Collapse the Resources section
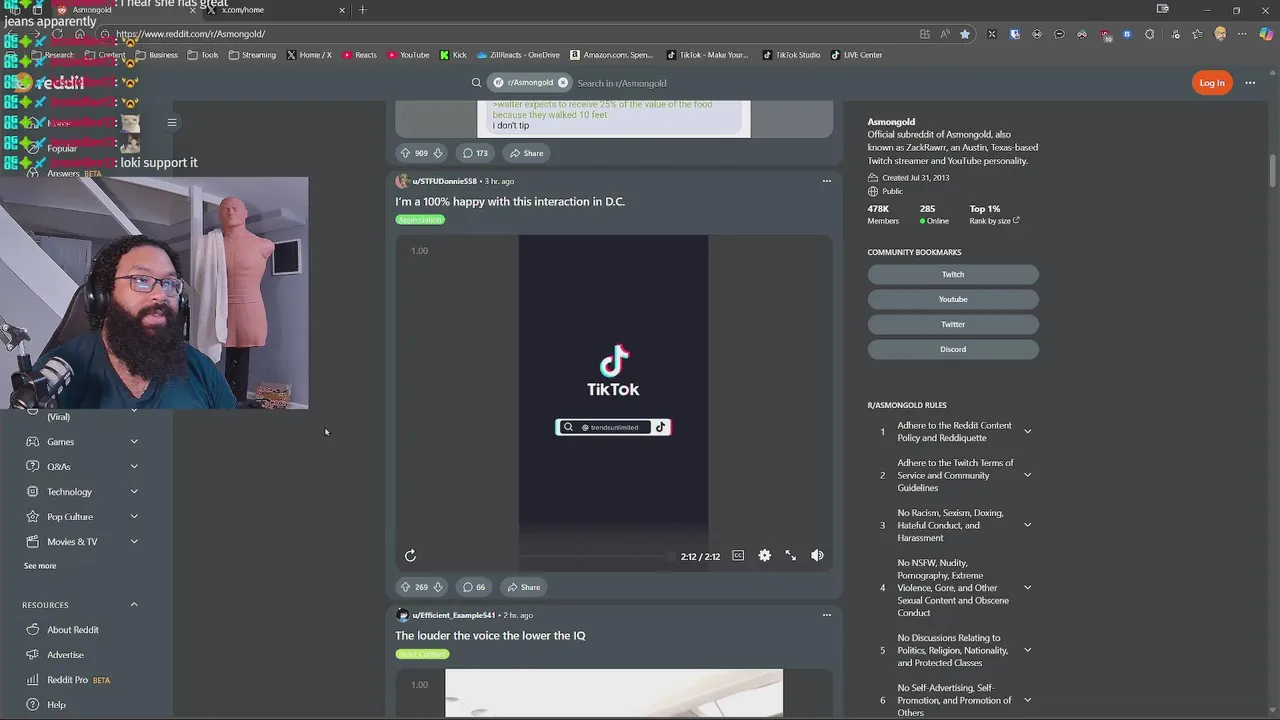 coord(134,605)
